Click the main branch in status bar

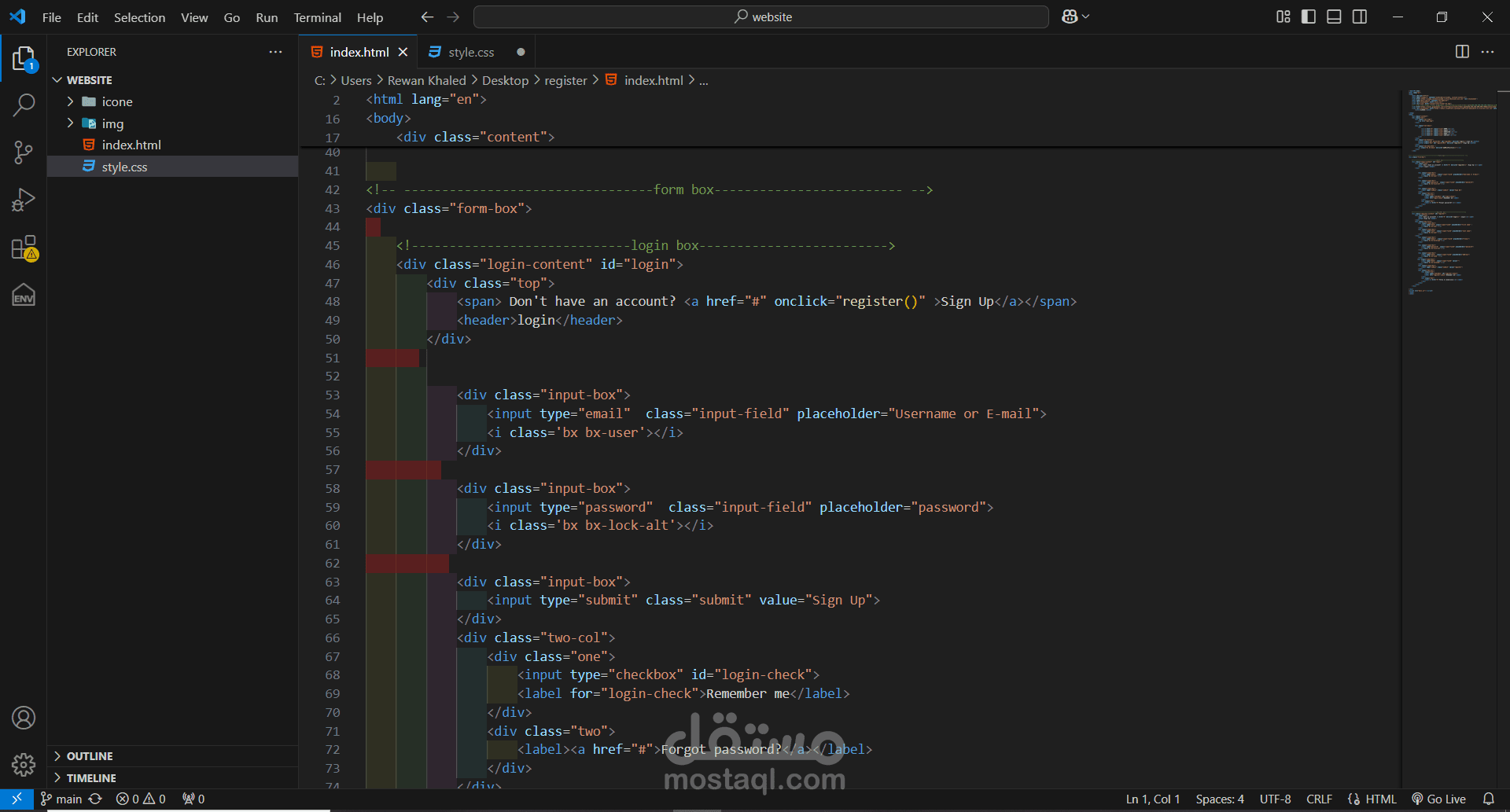(x=61, y=799)
